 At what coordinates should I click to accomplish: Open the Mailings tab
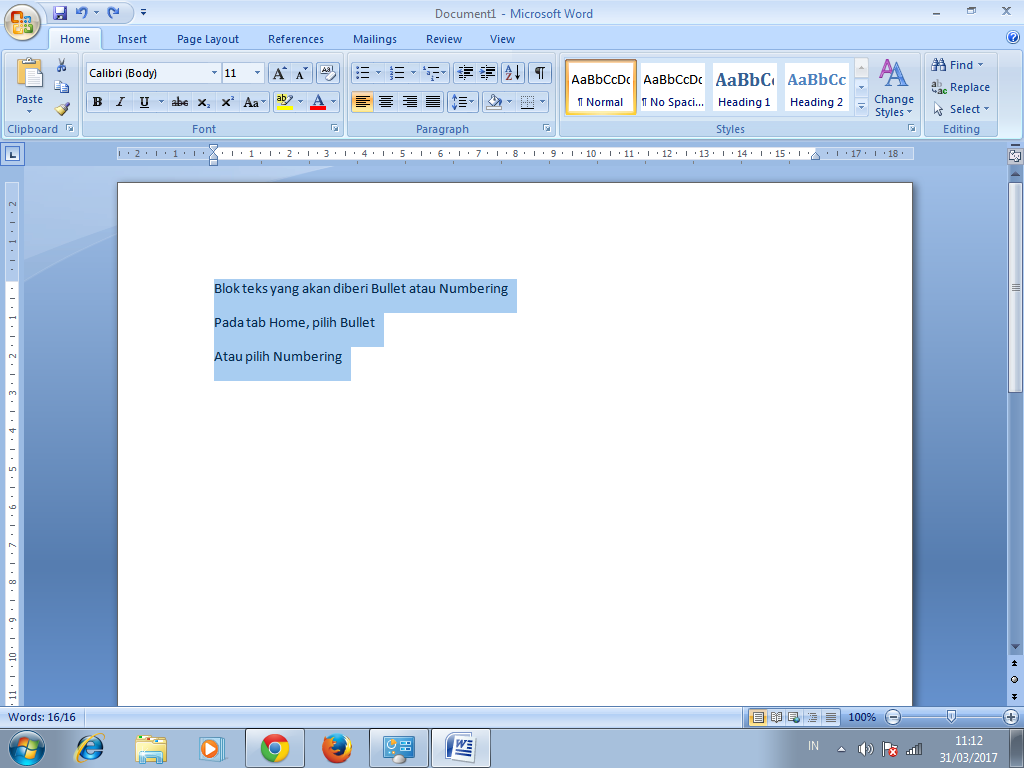point(374,39)
